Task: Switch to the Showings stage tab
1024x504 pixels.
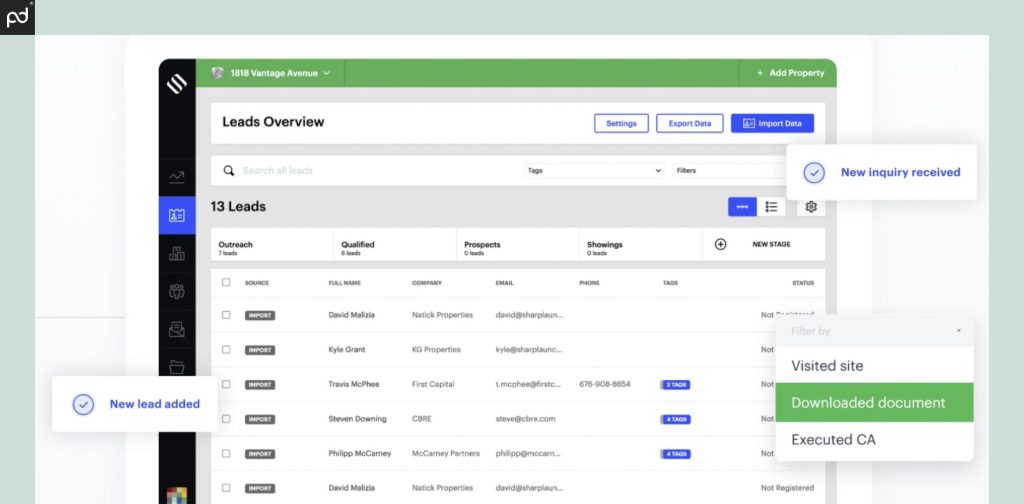Action: pos(640,245)
